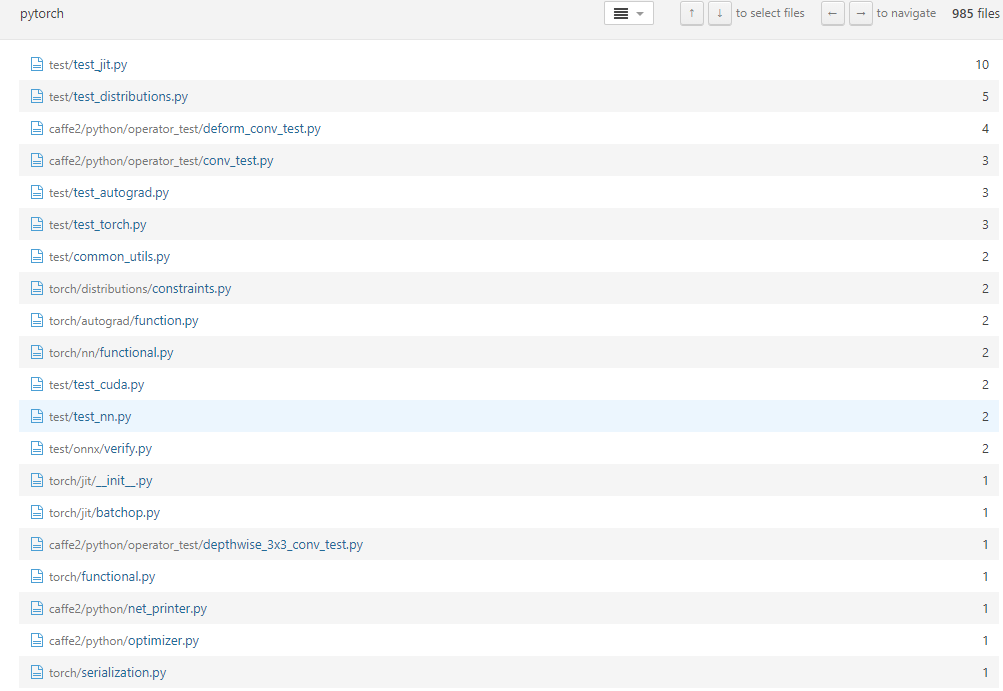Click the file icon beside test_distributions.py
This screenshot has width=1003, height=691.
37,96
